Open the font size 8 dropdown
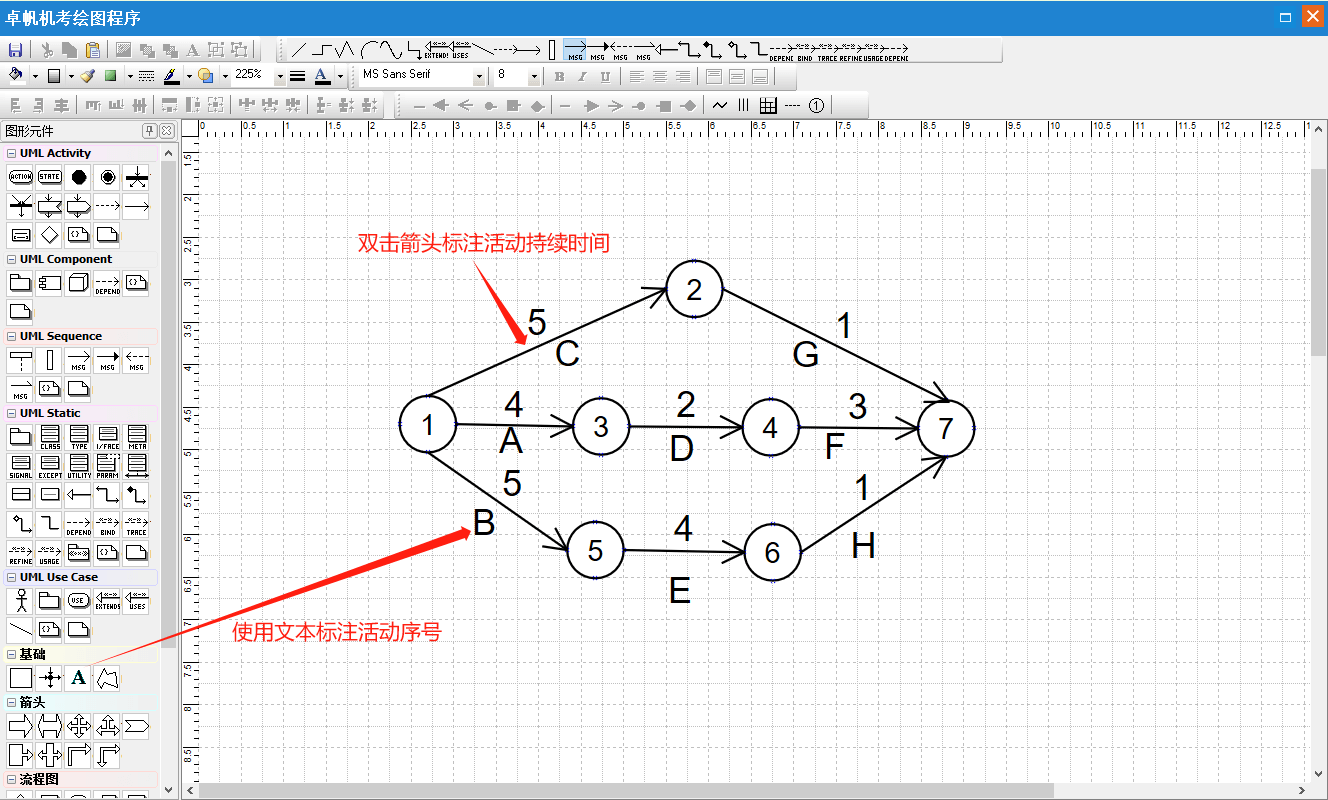 (533, 76)
